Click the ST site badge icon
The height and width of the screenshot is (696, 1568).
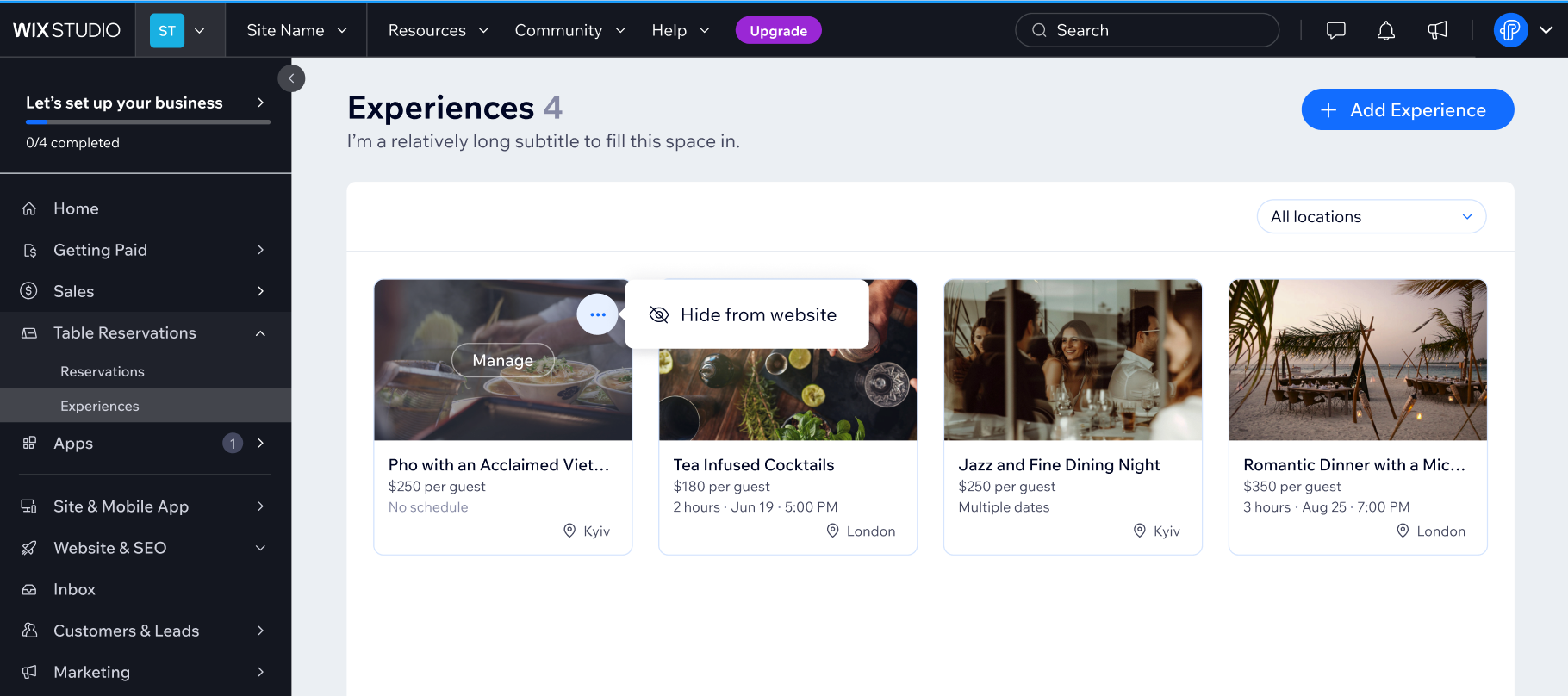click(x=167, y=31)
